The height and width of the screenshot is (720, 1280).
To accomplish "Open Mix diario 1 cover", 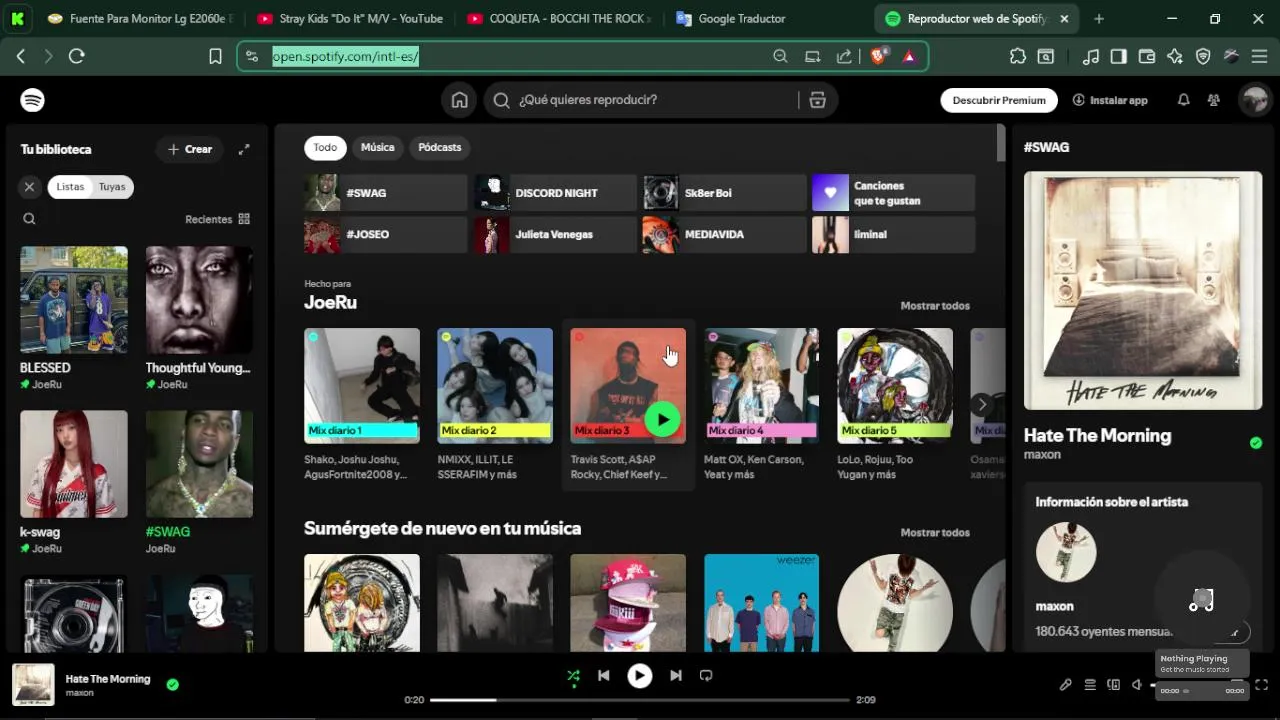I will 362,385.
